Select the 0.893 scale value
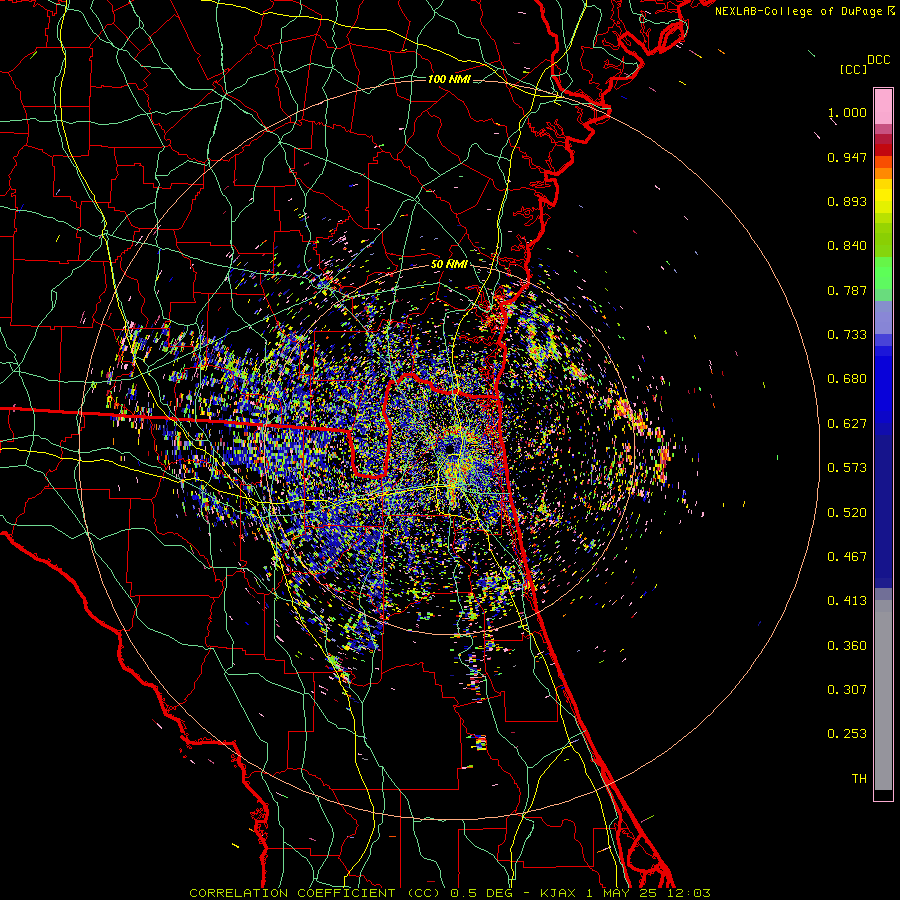 point(847,201)
